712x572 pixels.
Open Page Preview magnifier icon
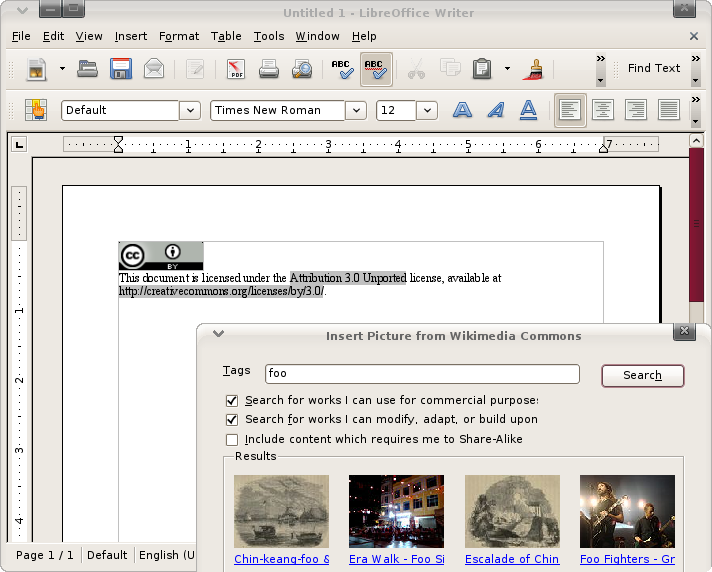(301, 69)
